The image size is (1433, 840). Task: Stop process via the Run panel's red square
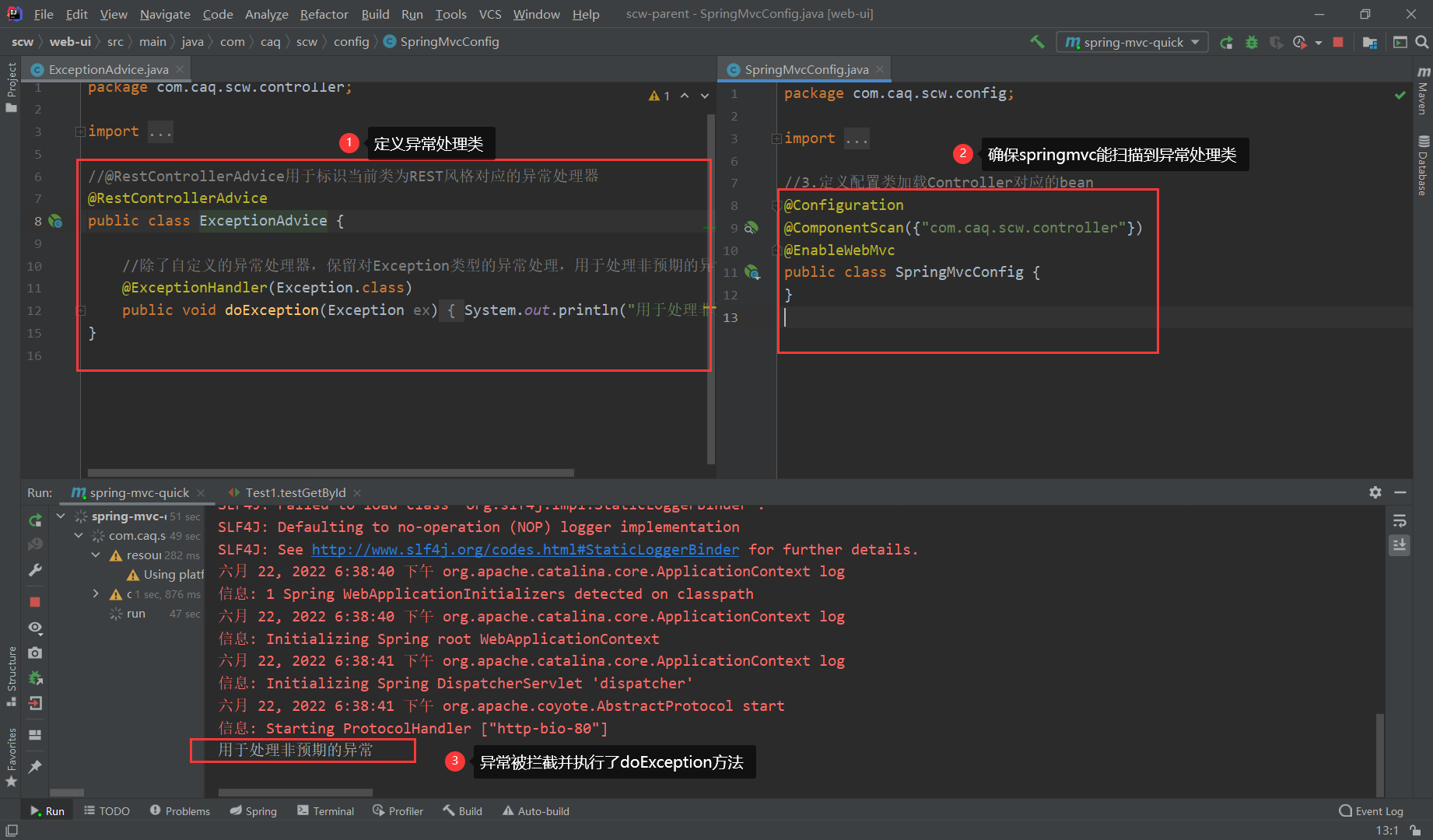35,602
